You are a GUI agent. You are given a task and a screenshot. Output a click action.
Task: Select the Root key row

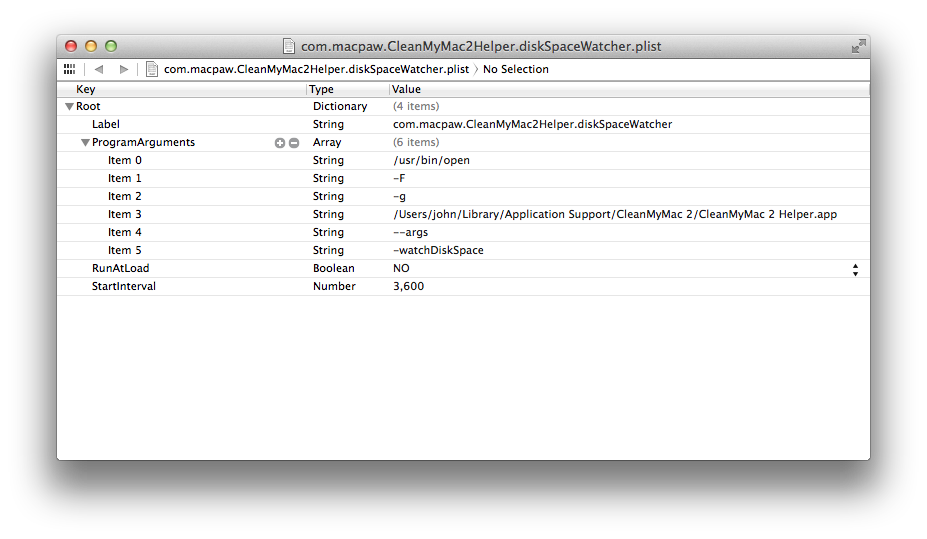point(88,106)
